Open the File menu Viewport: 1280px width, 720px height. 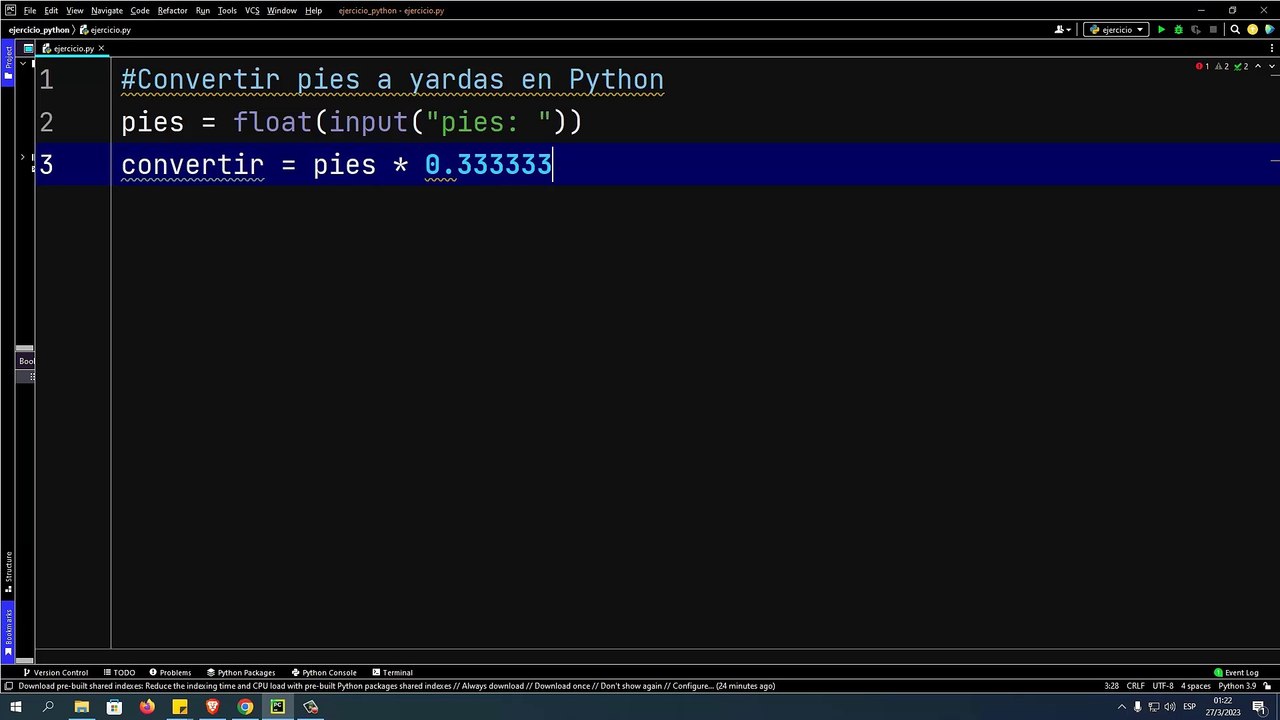click(30, 10)
